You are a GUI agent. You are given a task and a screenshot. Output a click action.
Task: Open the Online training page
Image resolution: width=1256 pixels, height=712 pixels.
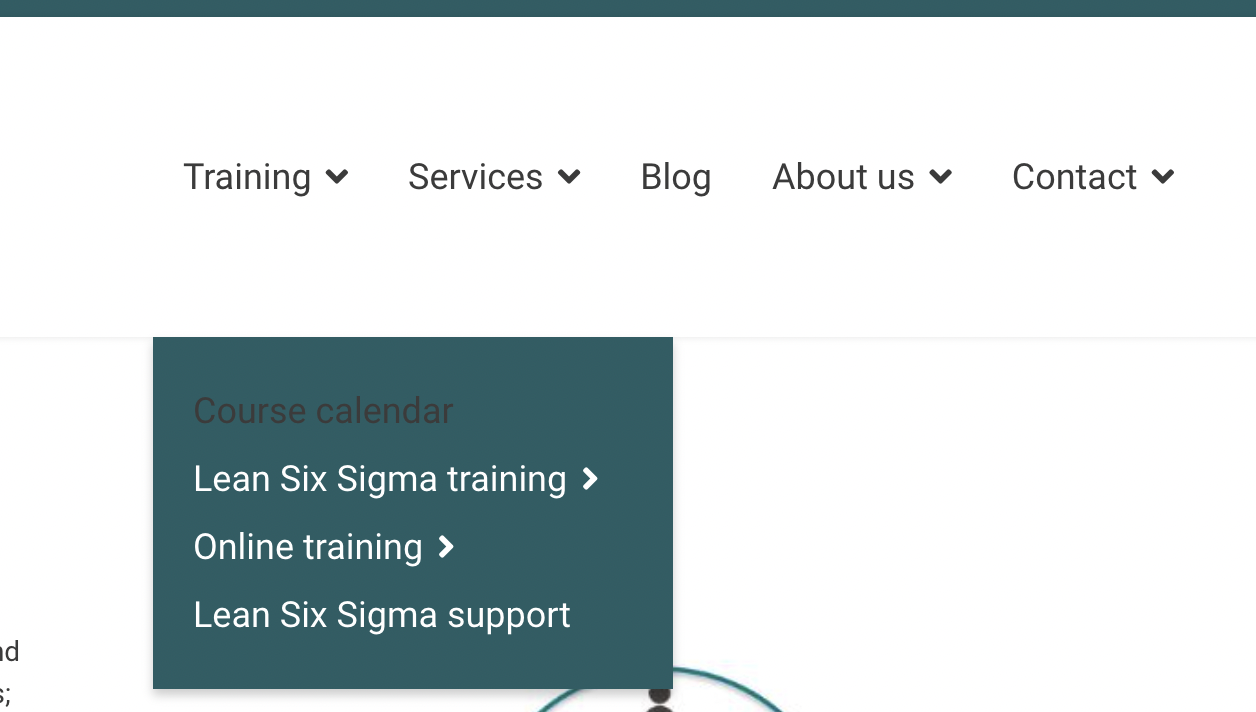pos(308,547)
